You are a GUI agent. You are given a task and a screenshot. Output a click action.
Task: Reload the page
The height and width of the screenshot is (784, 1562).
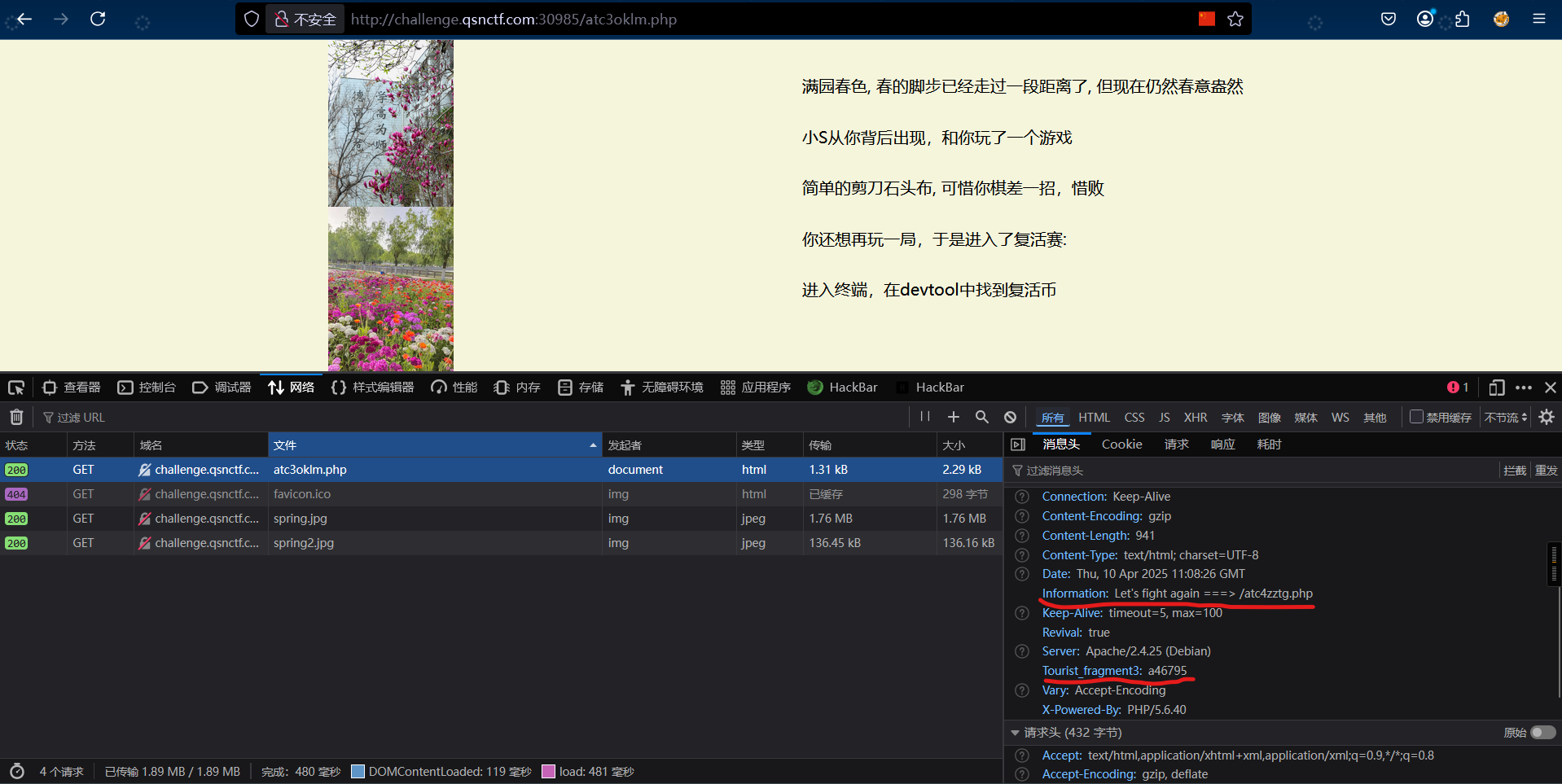pyautogui.click(x=98, y=19)
